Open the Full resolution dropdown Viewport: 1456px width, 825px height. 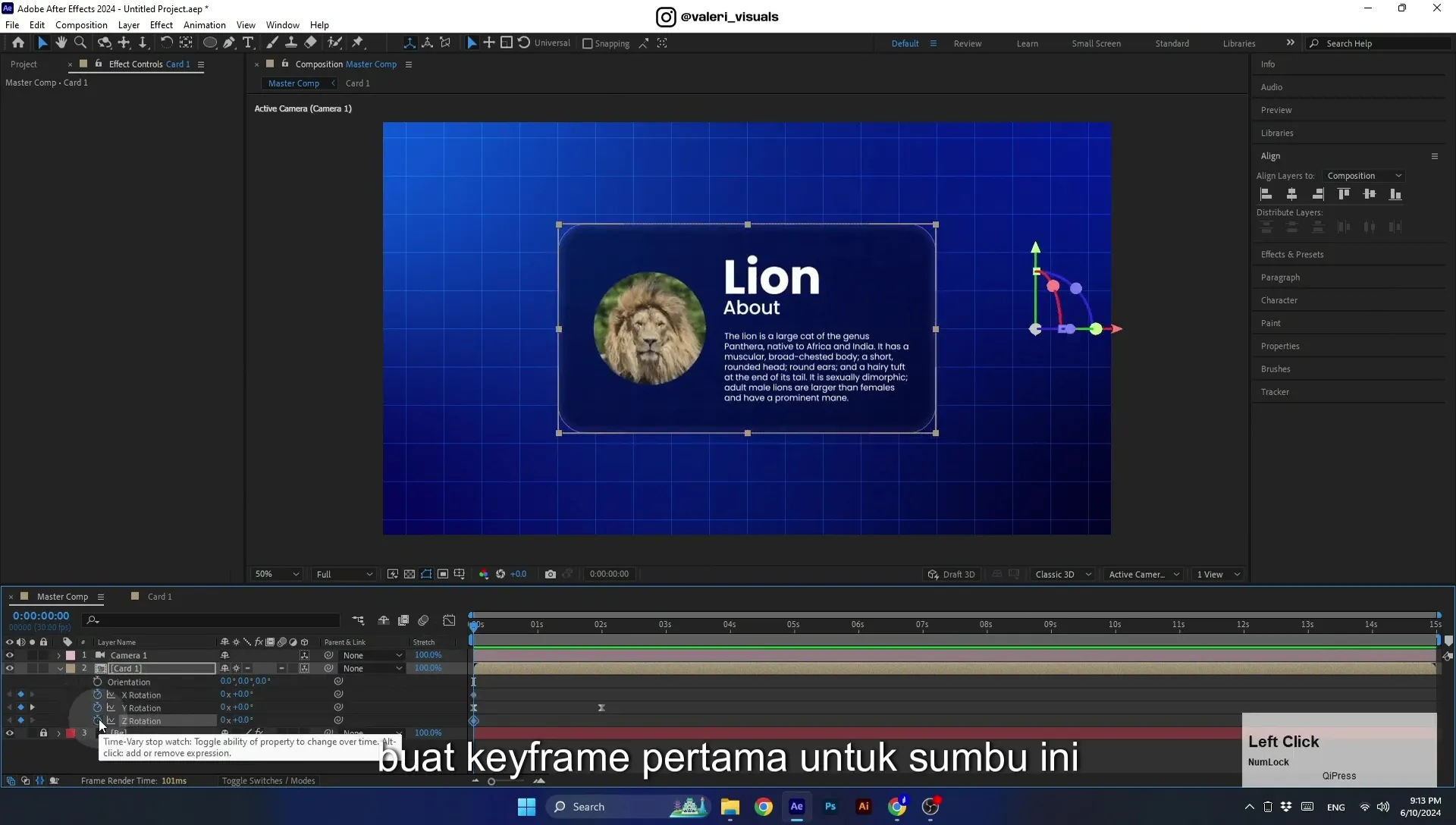[344, 574]
